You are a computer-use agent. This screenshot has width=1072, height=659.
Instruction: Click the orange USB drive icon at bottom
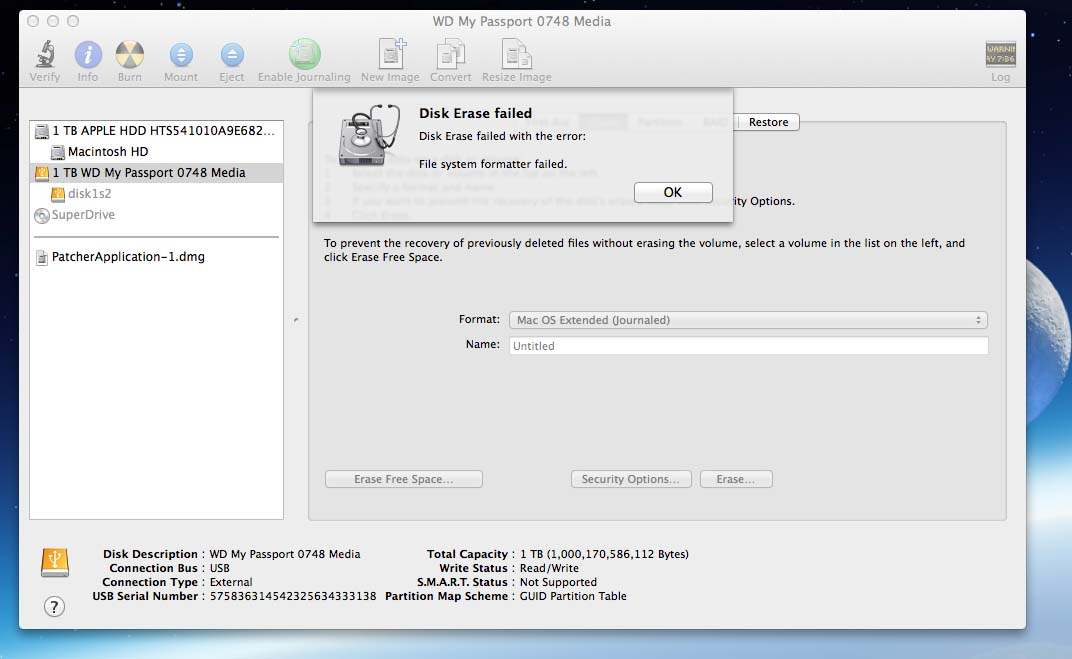[x=55, y=562]
